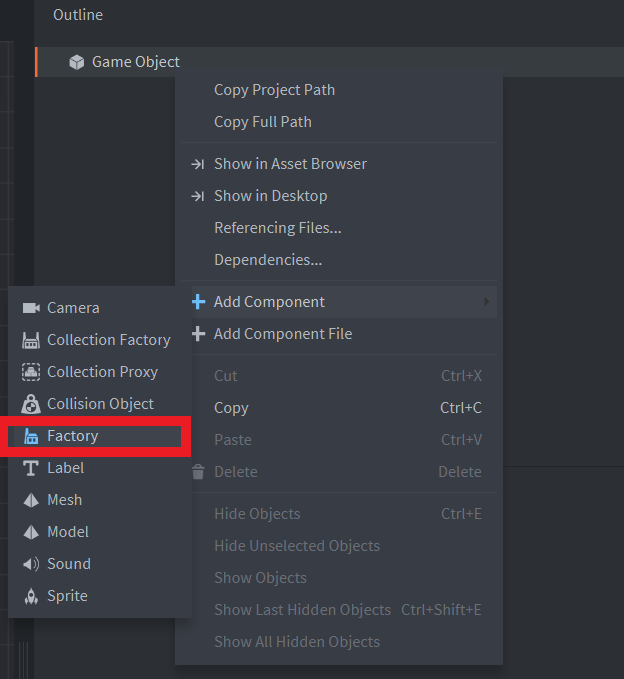The width and height of the screenshot is (624, 679).
Task: Add a Collision Object component
Action: (100, 404)
